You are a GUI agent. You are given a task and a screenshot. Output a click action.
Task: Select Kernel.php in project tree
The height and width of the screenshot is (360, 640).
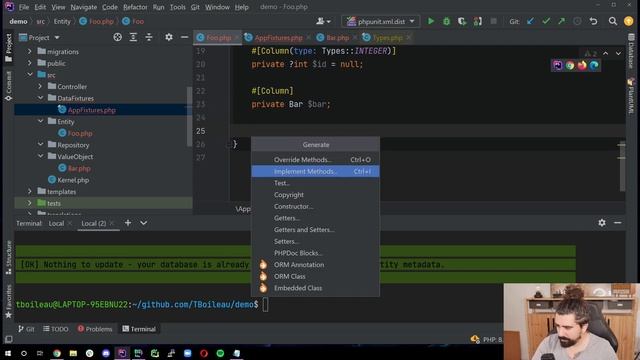(x=73, y=180)
